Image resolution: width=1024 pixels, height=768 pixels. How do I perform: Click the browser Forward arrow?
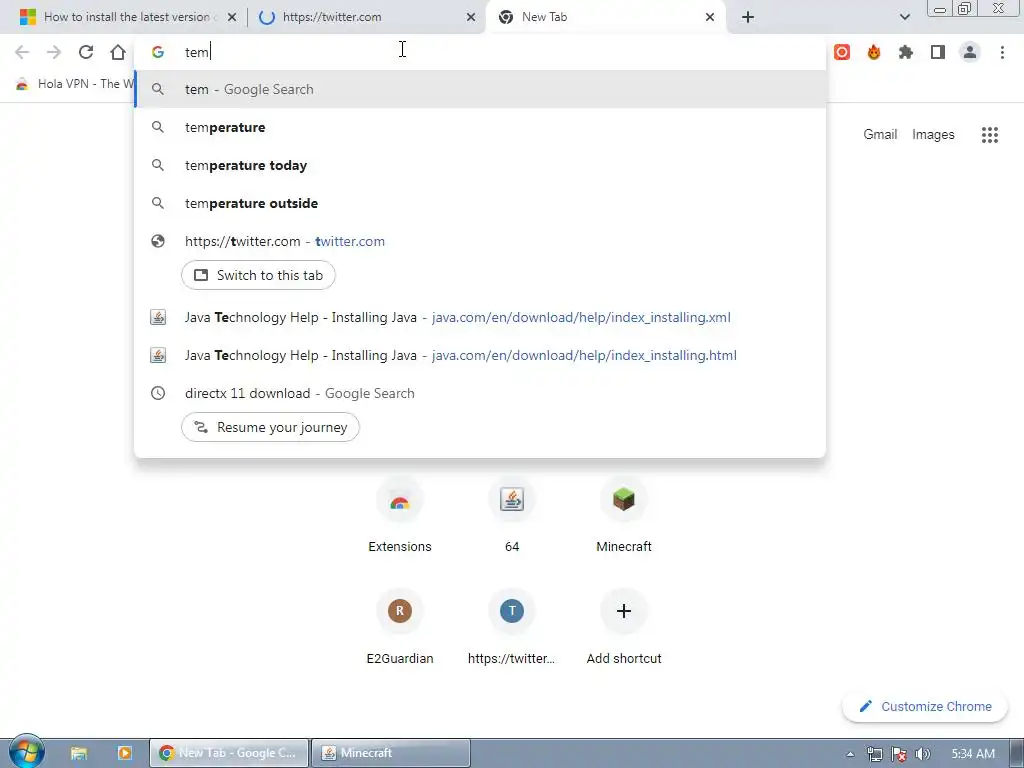coord(54,52)
